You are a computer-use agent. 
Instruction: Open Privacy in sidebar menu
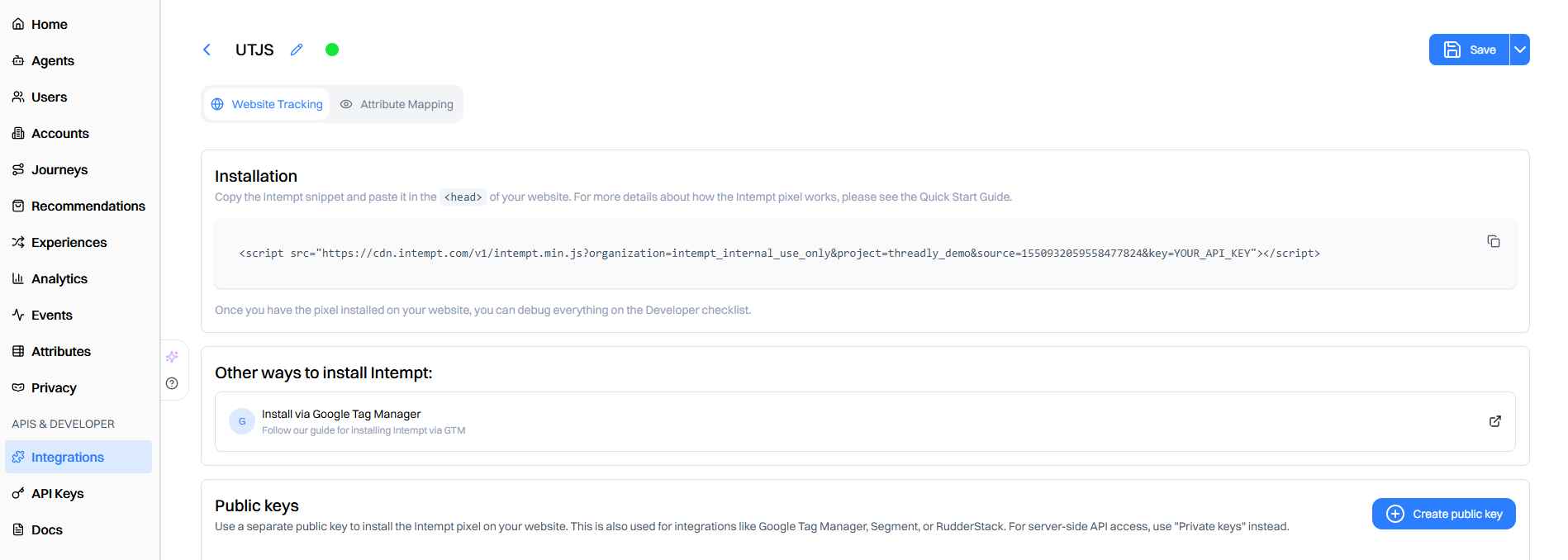tap(78, 387)
